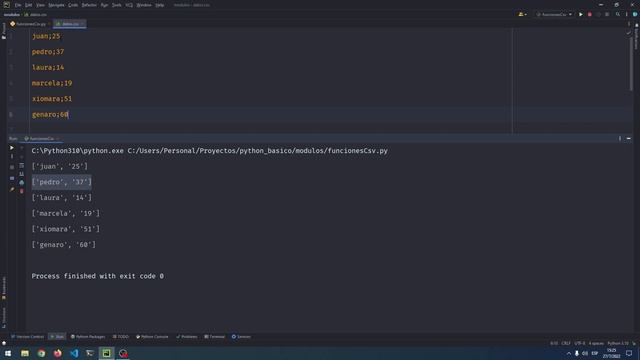Screen dimensions: 640x360
Task: Open the Version Control tool window
Action: (x=27, y=337)
